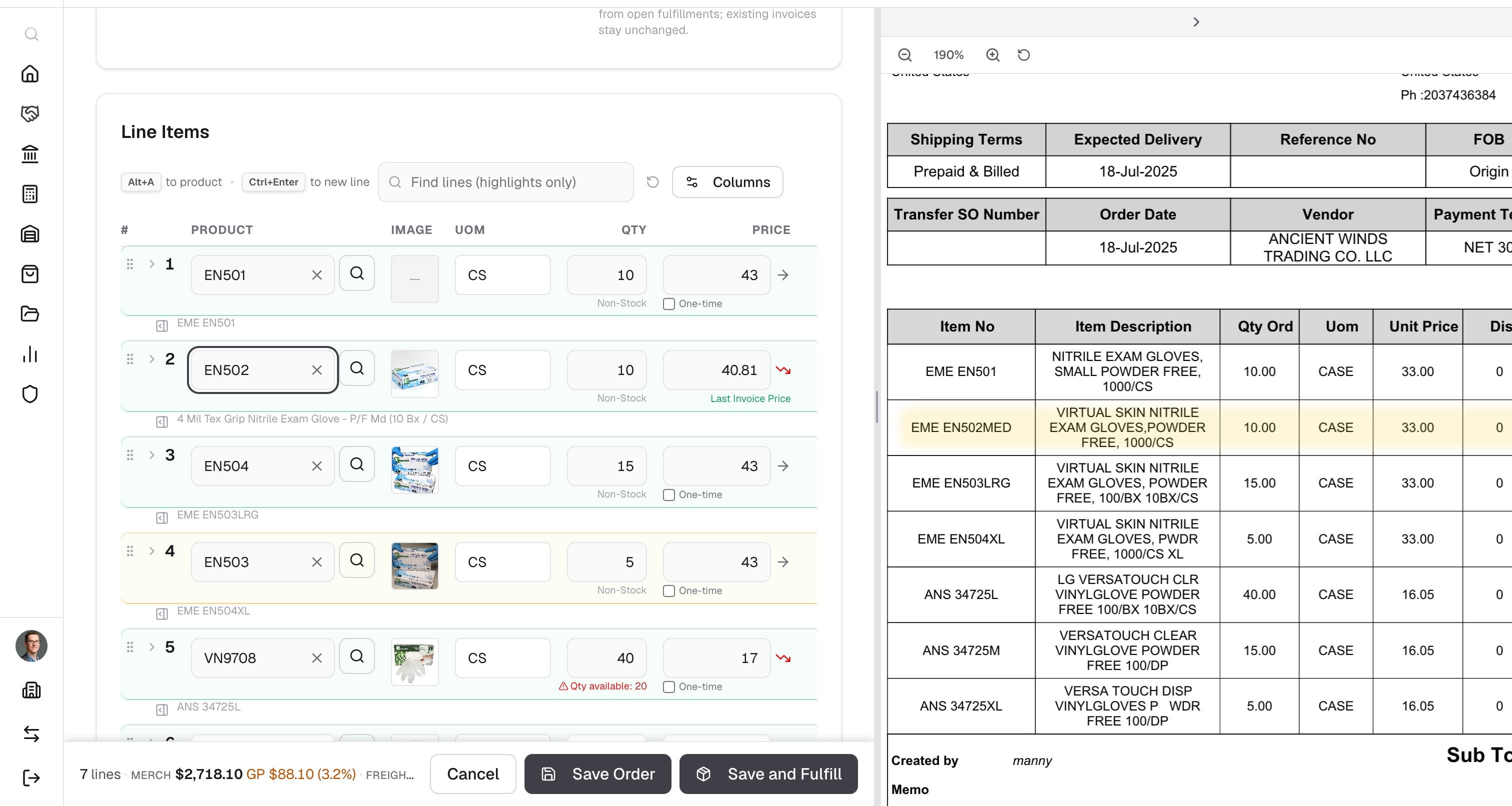Screen dimensions: 1512x806
Task: Click the drag handle of line 1
Action: [x=129, y=264]
